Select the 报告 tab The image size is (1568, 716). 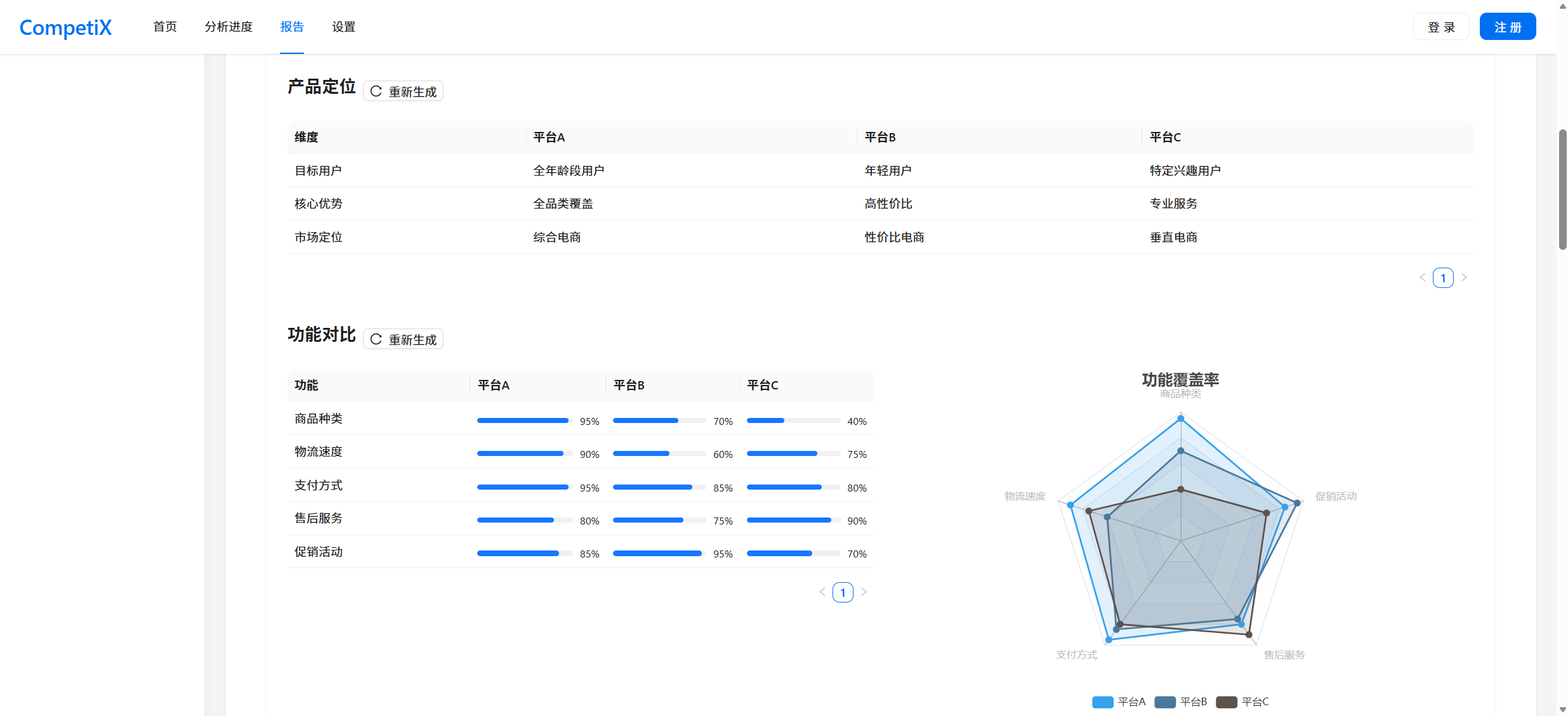pyautogui.click(x=292, y=27)
